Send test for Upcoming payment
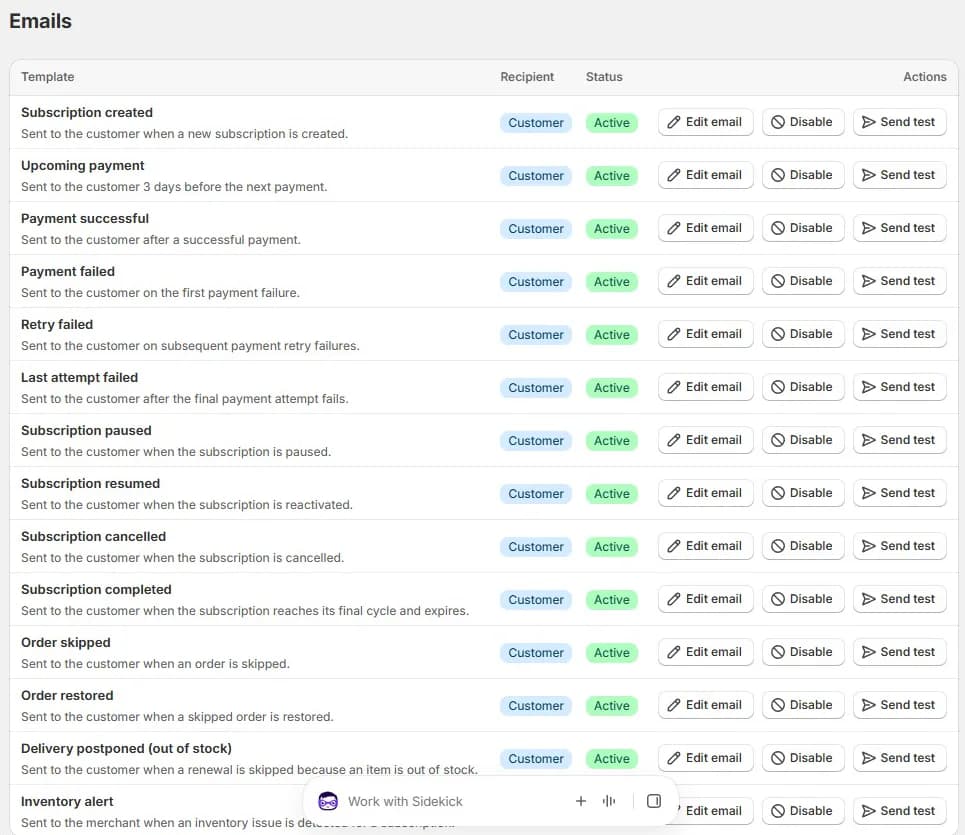This screenshot has height=835, width=965. click(x=899, y=175)
